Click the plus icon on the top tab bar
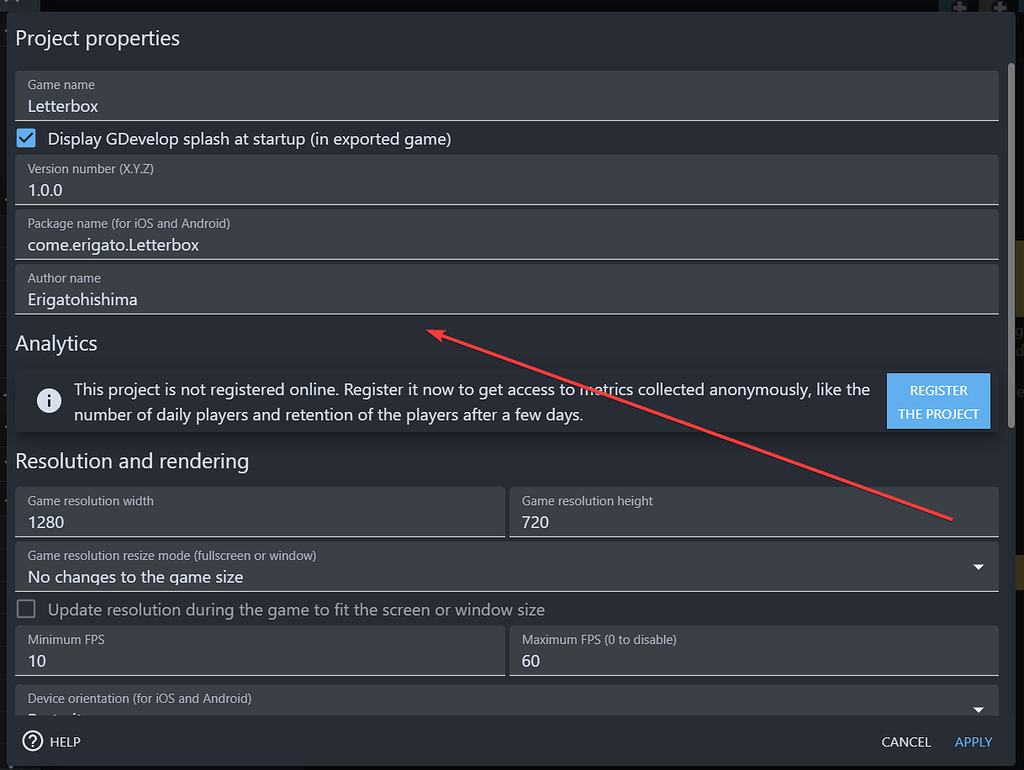 [957, 7]
